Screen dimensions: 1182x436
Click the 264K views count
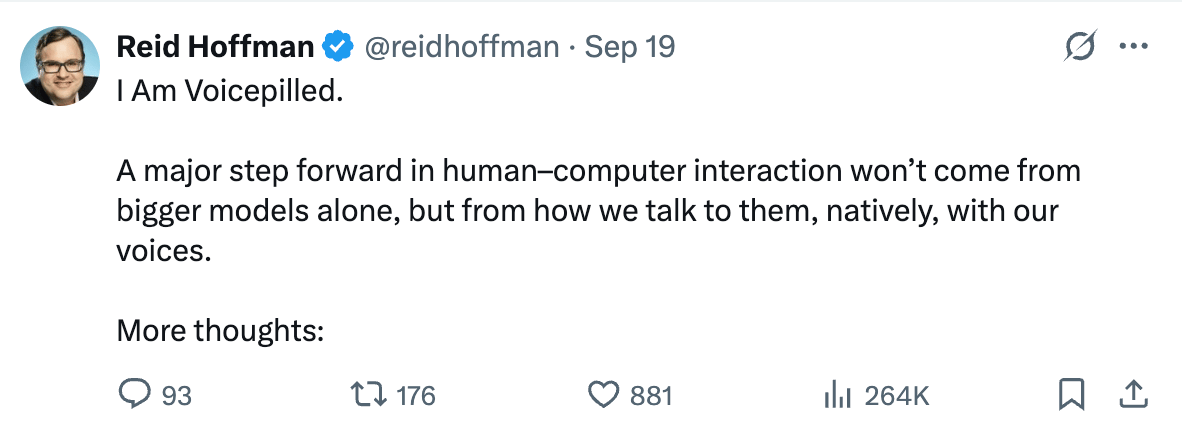(x=897, y=396)
